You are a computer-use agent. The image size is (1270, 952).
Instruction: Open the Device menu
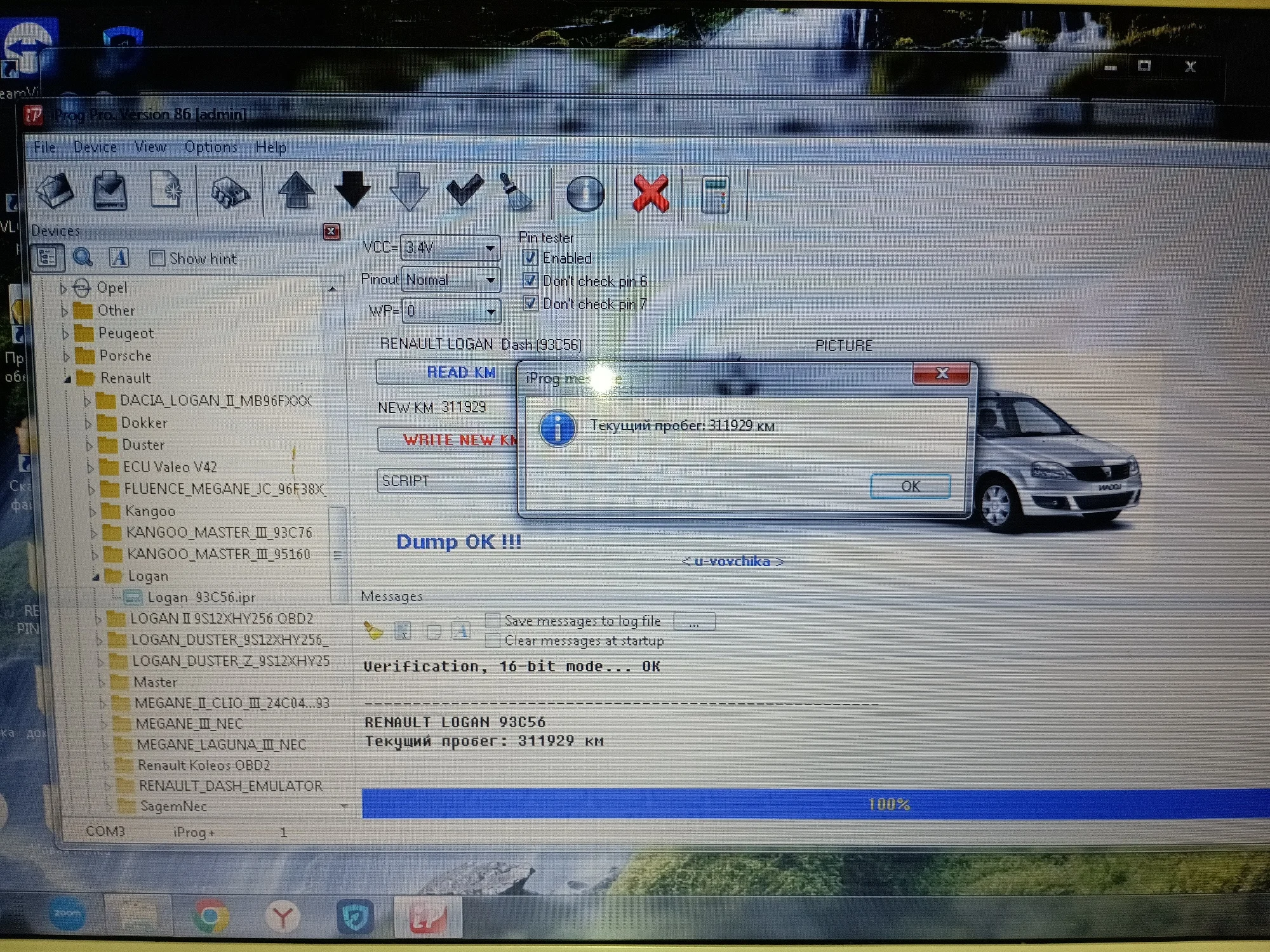tap(95, 147)
